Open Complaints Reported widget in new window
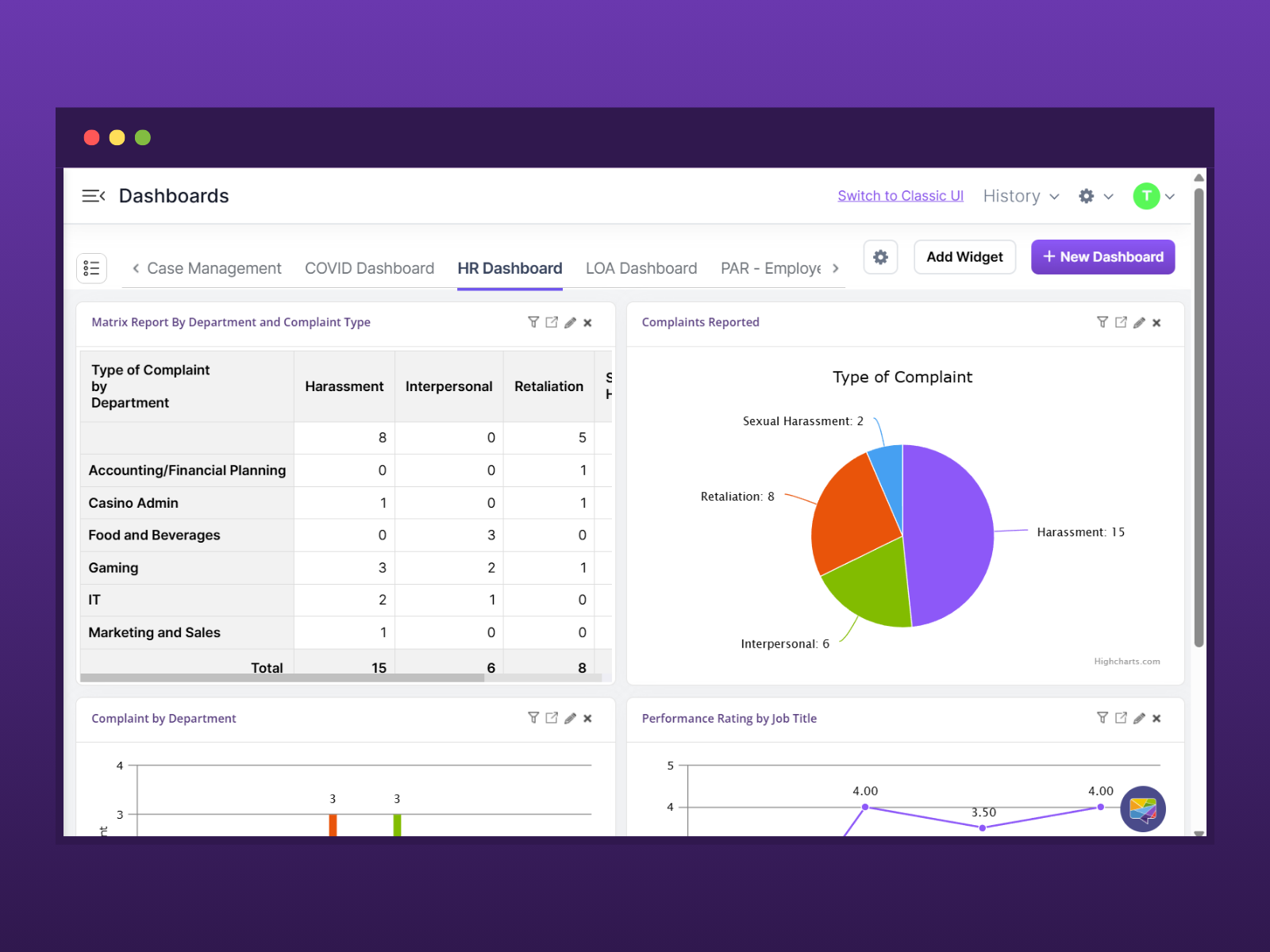This screenshot has height=952, width=1270. (1121, 322)
